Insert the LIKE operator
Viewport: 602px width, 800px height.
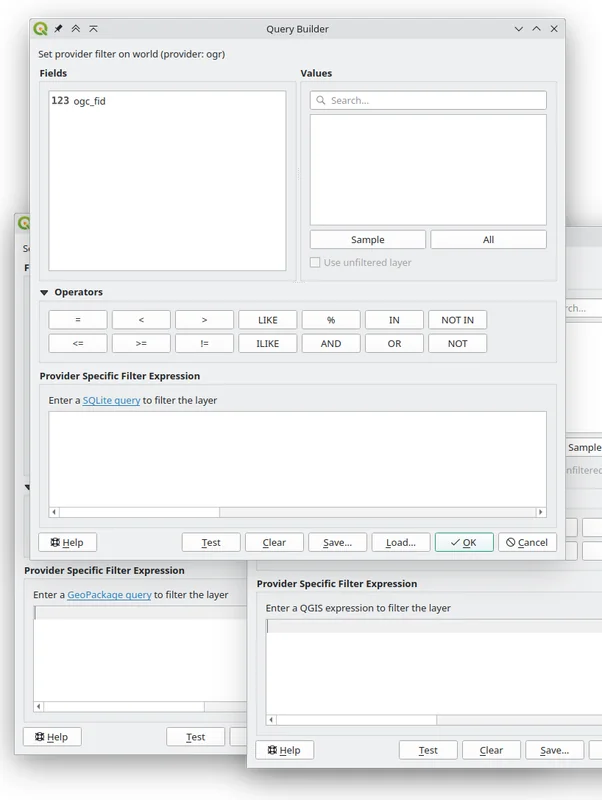(267, 320)
